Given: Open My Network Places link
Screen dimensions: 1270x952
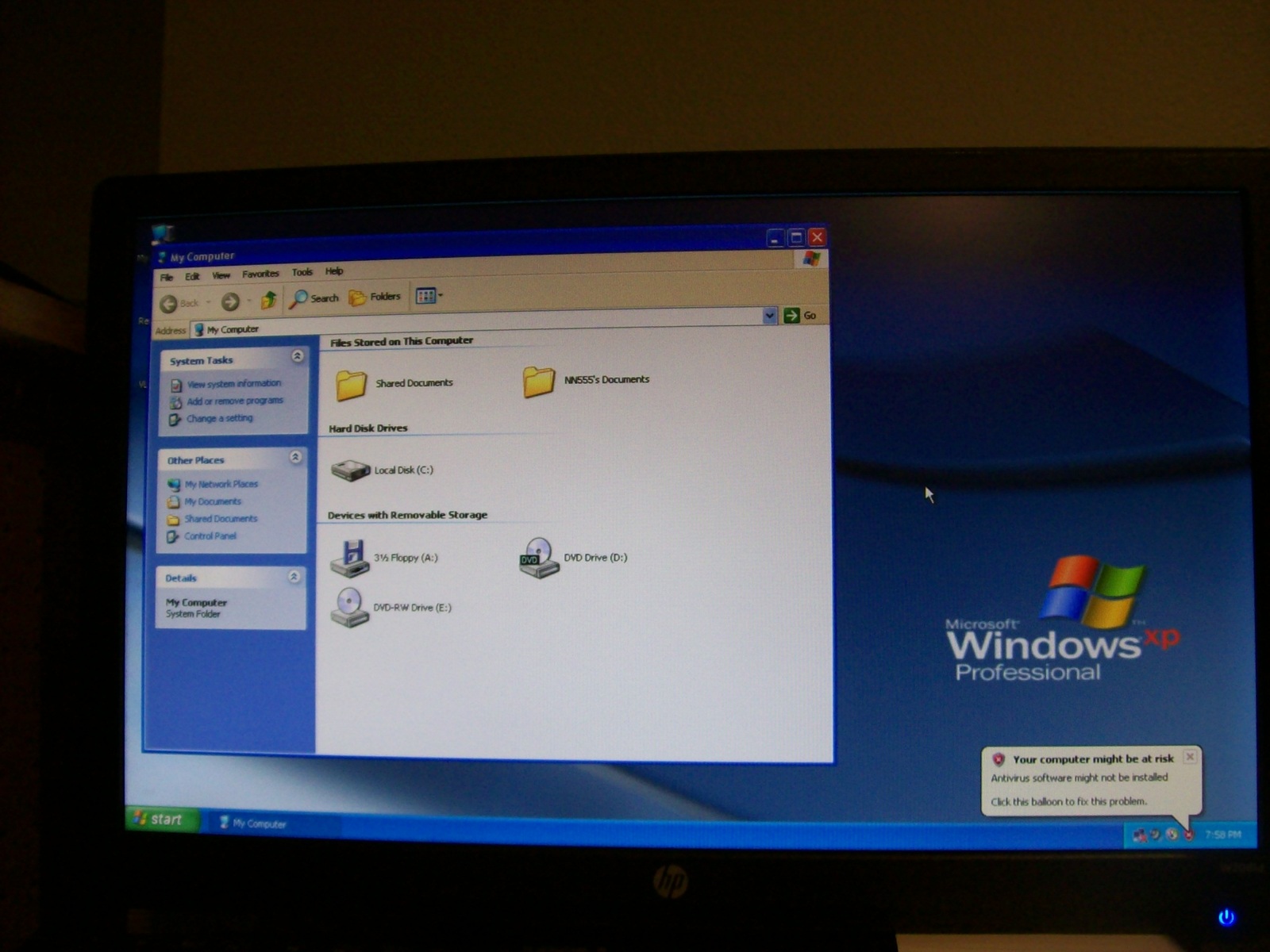Looking at the screenshot, I should pos(221,484).
